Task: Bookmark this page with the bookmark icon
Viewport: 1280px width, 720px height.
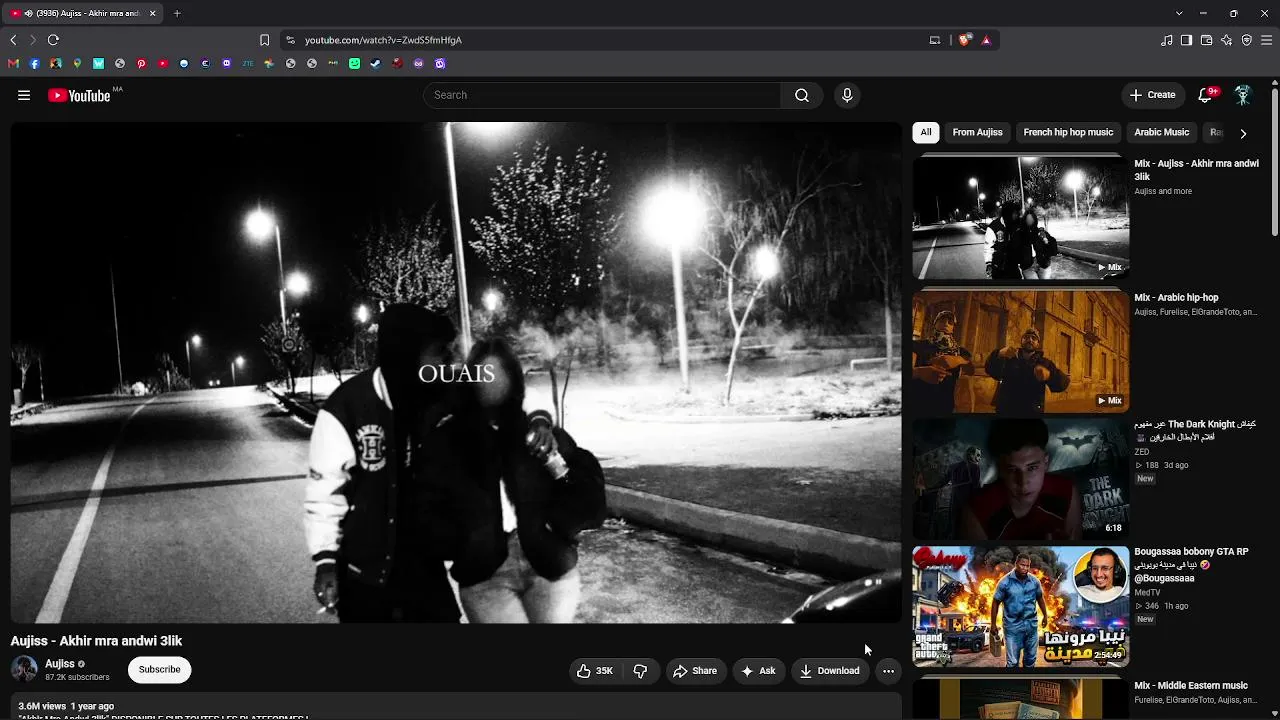Action: point(264,40)
